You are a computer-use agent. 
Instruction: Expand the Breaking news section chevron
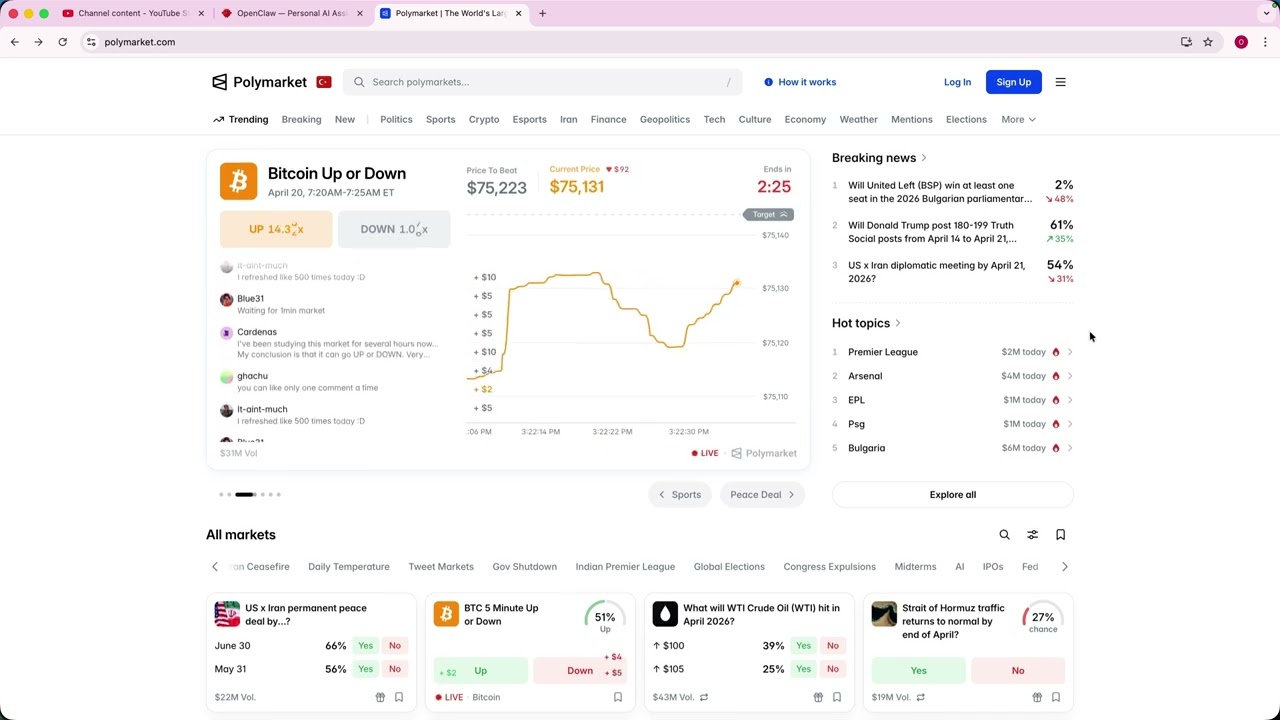923,158
